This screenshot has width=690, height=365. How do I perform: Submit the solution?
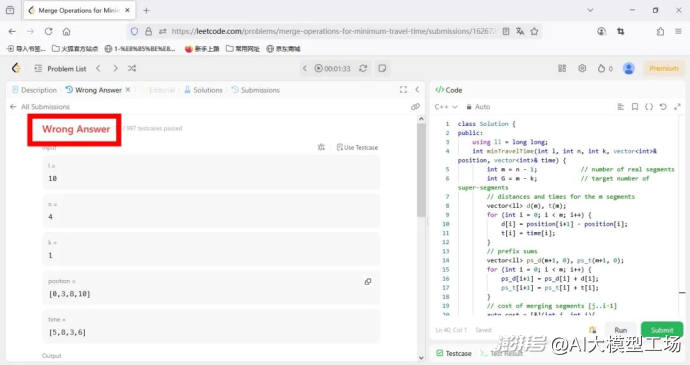[662, 330]
